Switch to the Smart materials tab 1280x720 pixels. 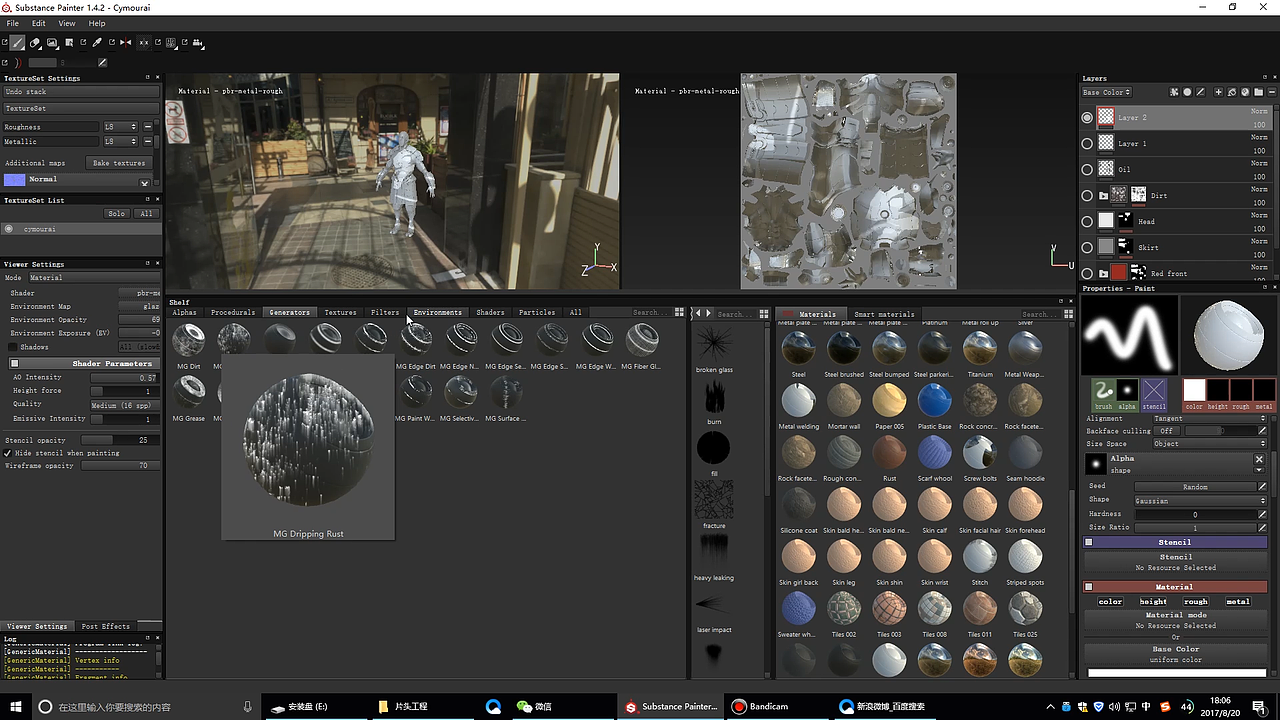point(884,314)
